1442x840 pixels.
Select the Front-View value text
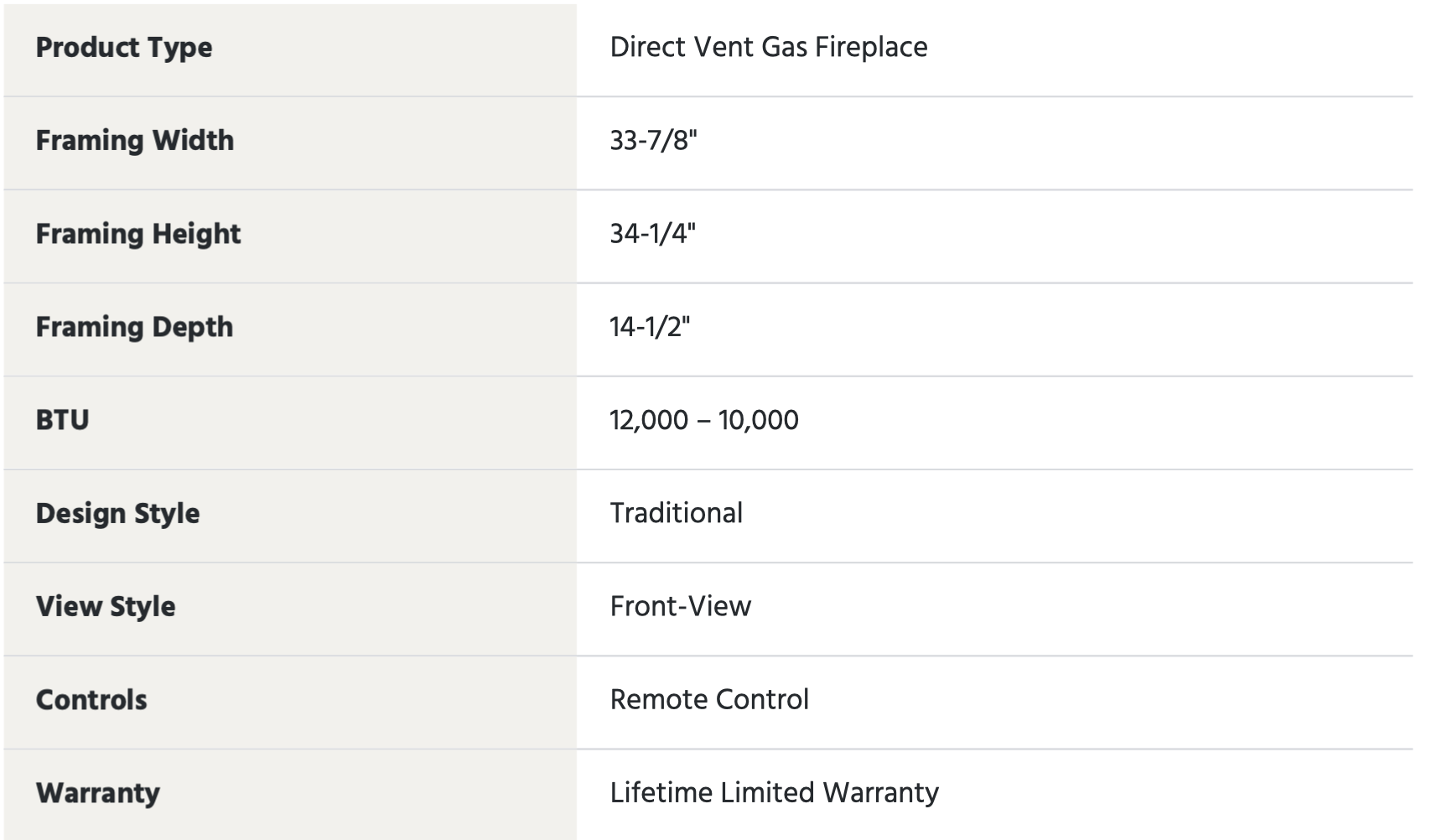pos(681,606)
